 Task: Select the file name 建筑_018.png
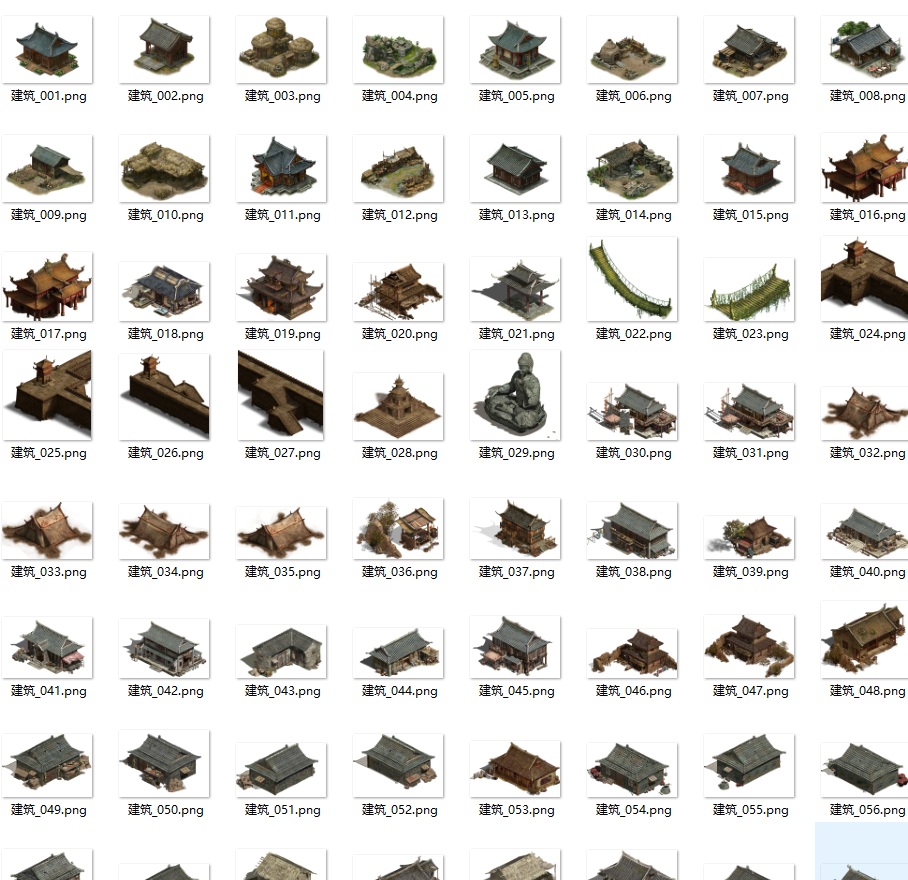(x=164, y=334)
